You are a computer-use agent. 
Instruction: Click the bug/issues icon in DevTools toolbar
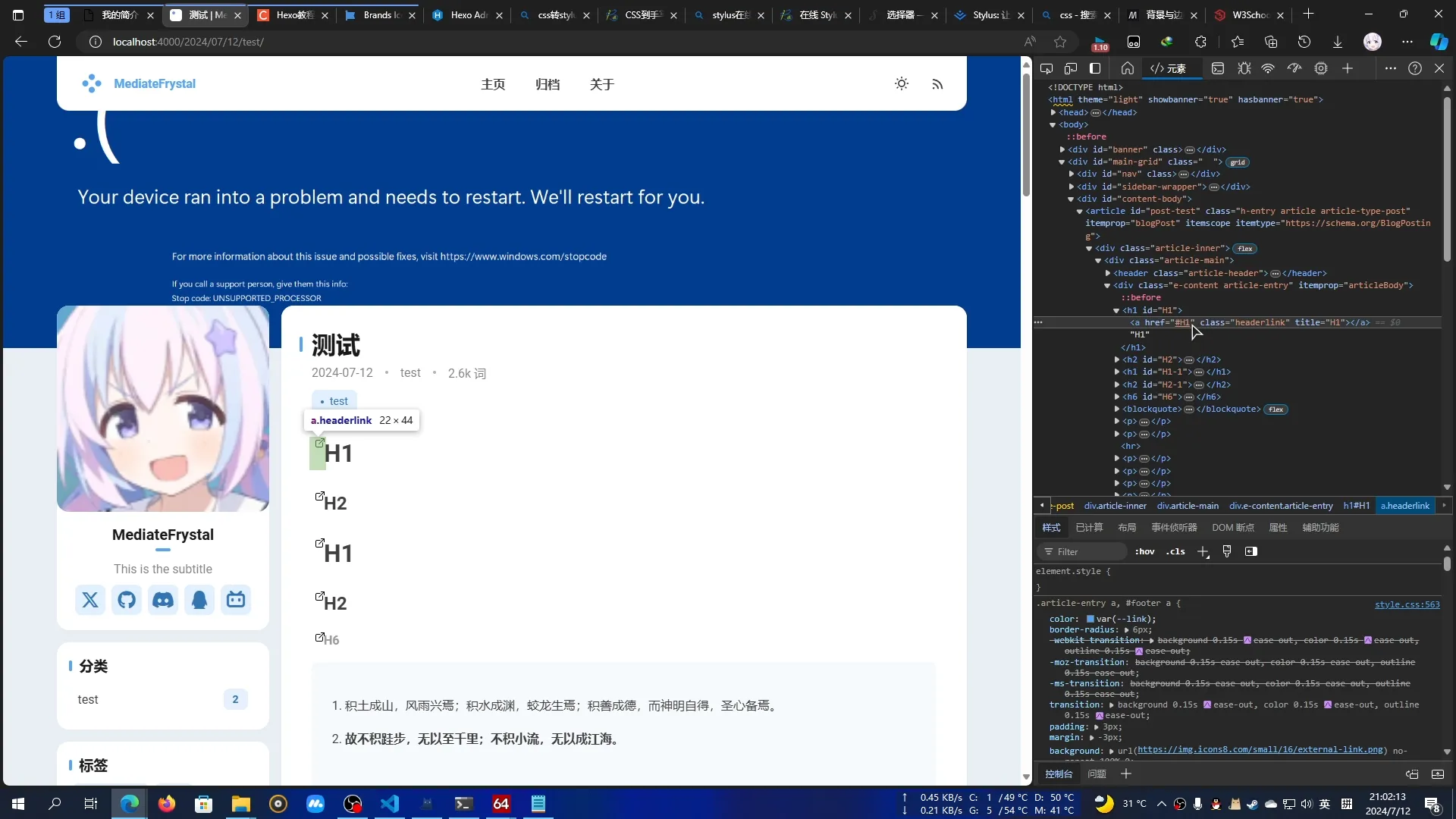(x=1244, y=68)
